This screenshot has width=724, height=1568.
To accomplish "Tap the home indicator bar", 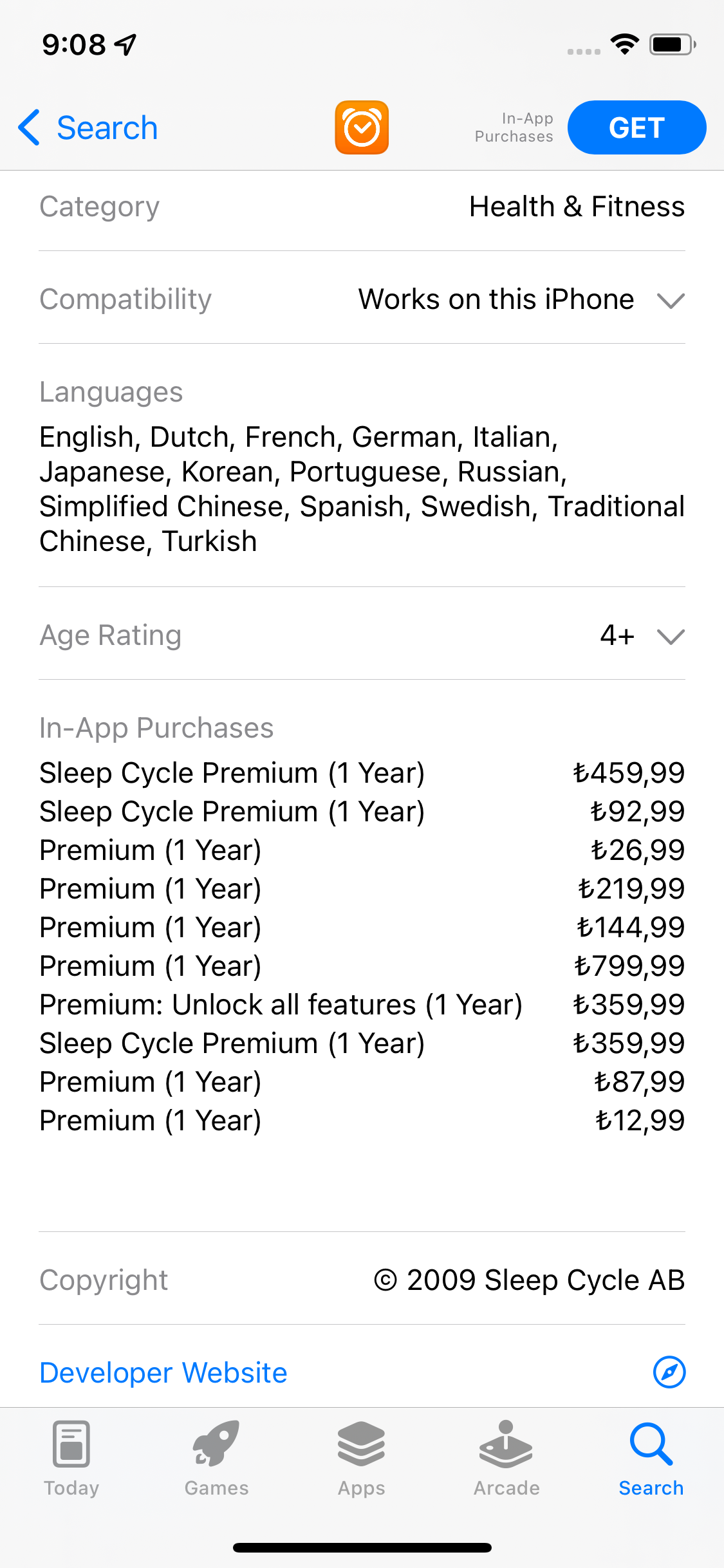I will pyautogui.click(x=362, y=1547).
